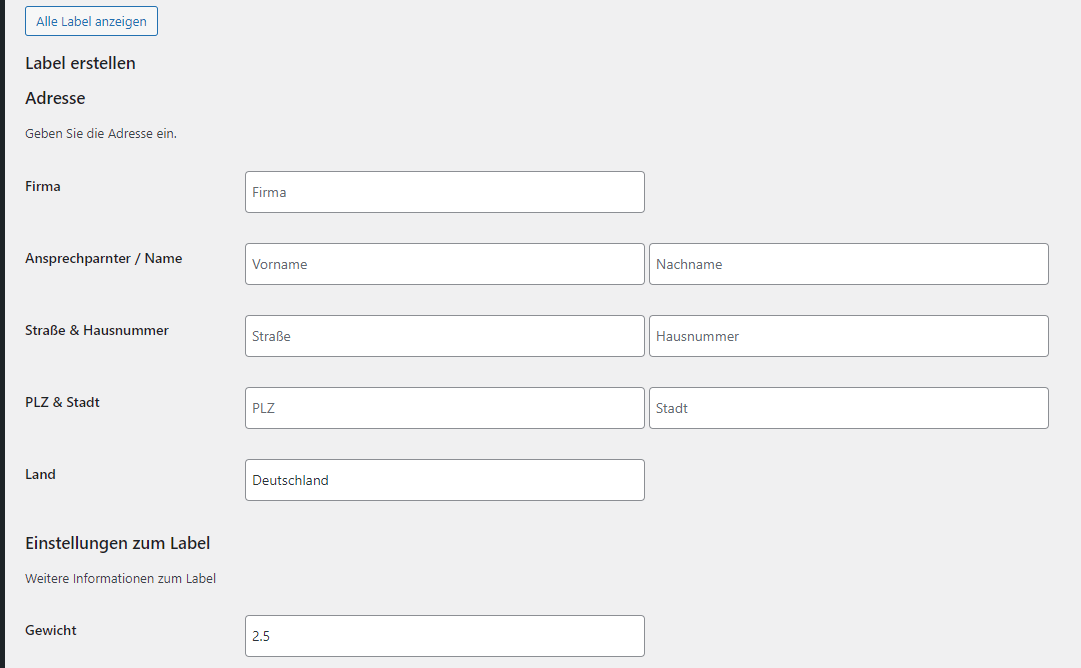The height and width of the screenshot is (668, 1081).
Task: Click the Einstellungen zum Label heading
Action: point(117,543)
